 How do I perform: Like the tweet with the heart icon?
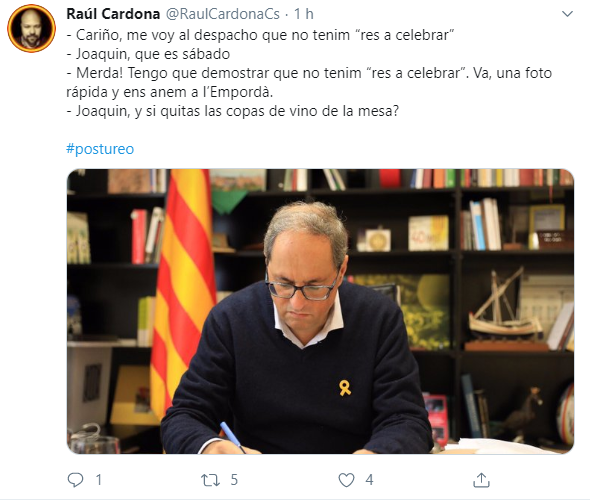[346, 480]
